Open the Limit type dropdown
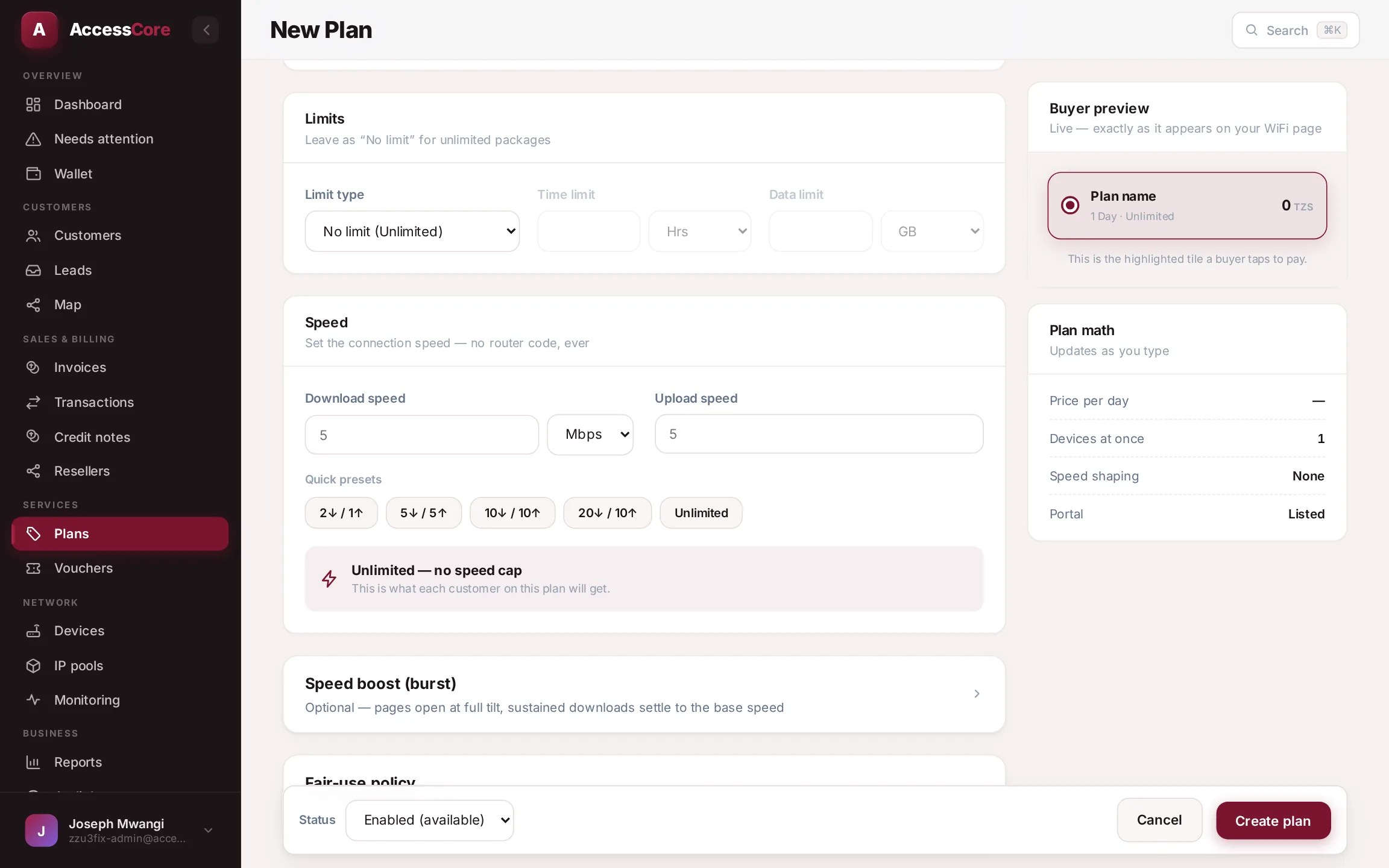The width and height of the screenshot is (1389, 868). pos(412,231)
